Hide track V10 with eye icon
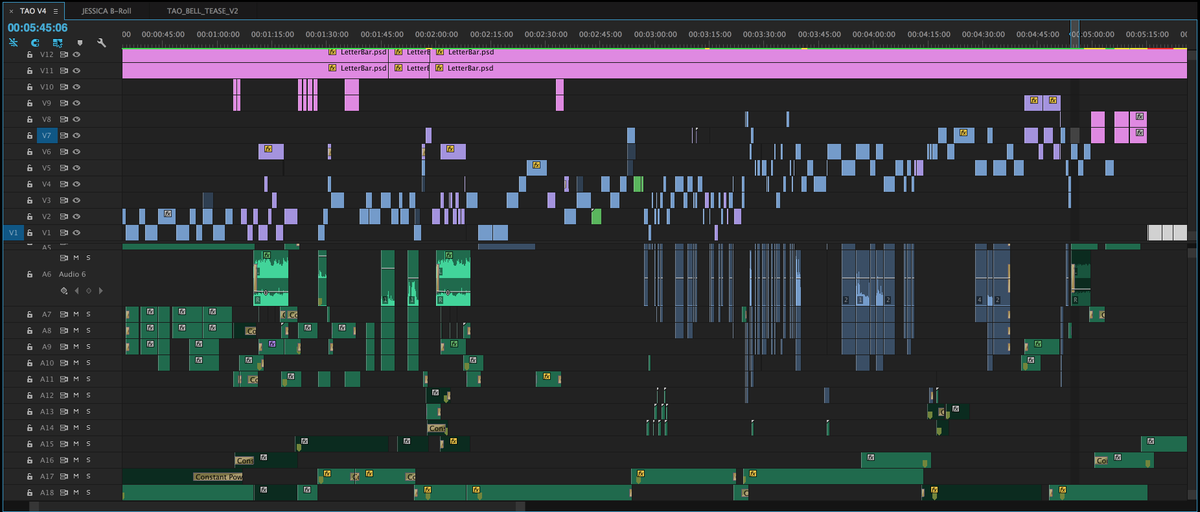This screenshot has height=512, width=1200. (x=76, y=87)
